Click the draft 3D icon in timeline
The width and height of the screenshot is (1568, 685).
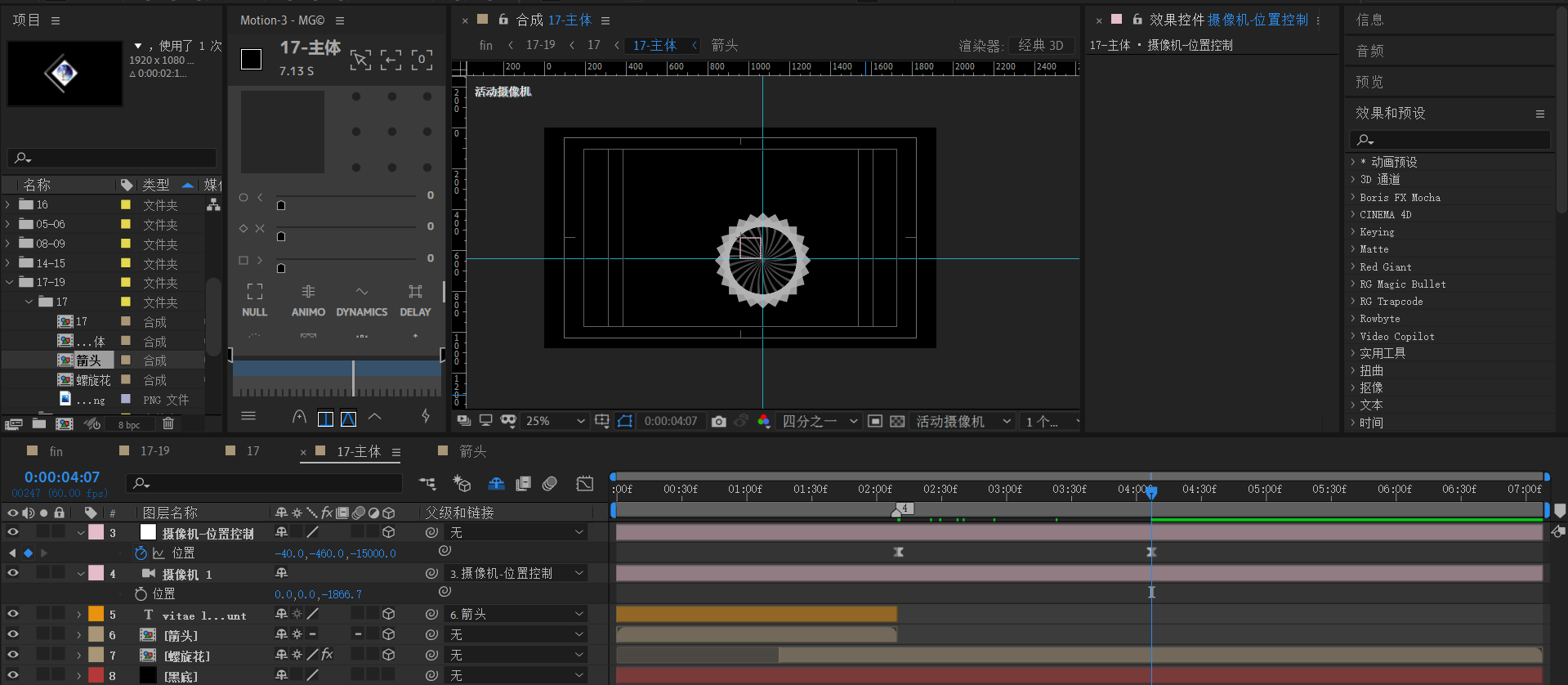pyautogui.click(x=462, y=484)
